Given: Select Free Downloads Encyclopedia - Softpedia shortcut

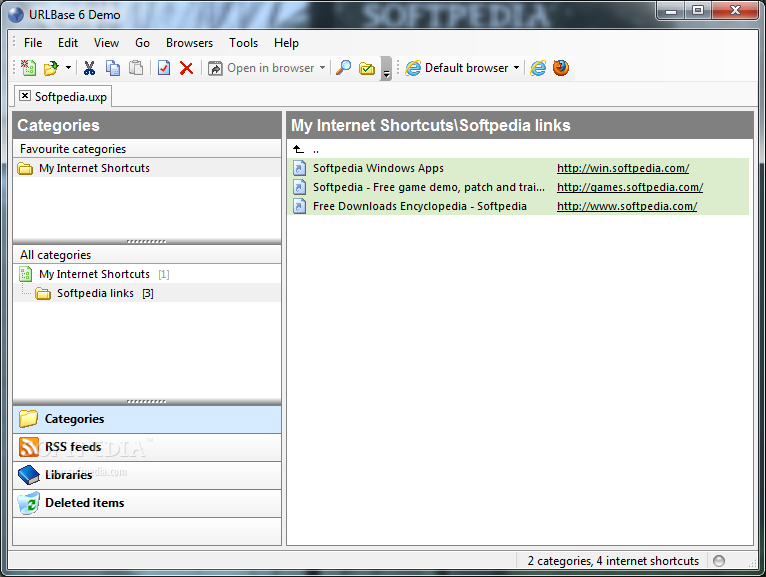Looking at the screenshot, I should pos(420,206).
